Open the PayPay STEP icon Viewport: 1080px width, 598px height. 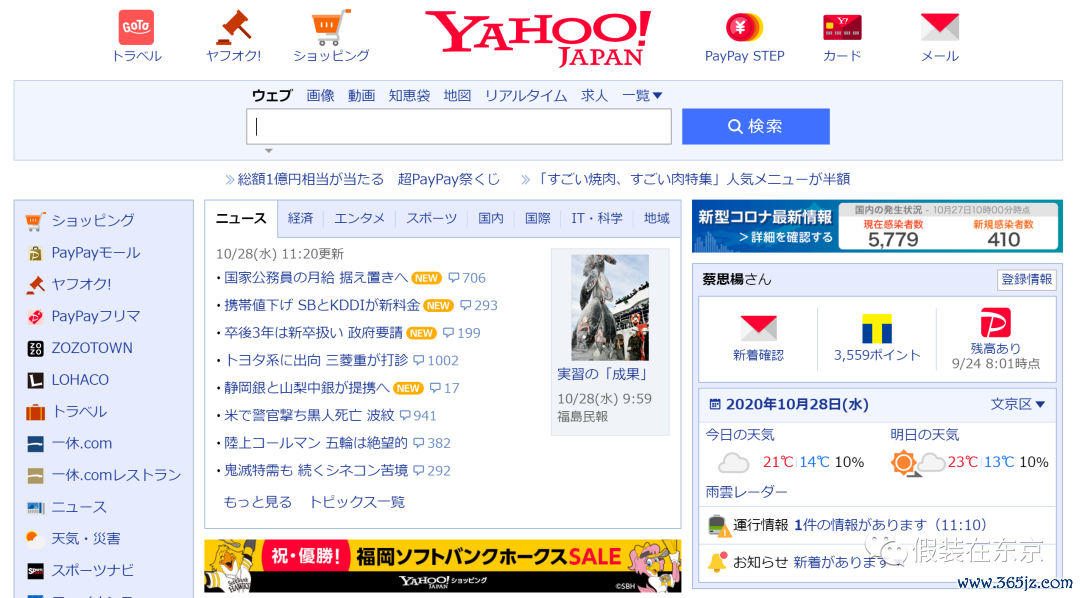[x=745, y=28]
